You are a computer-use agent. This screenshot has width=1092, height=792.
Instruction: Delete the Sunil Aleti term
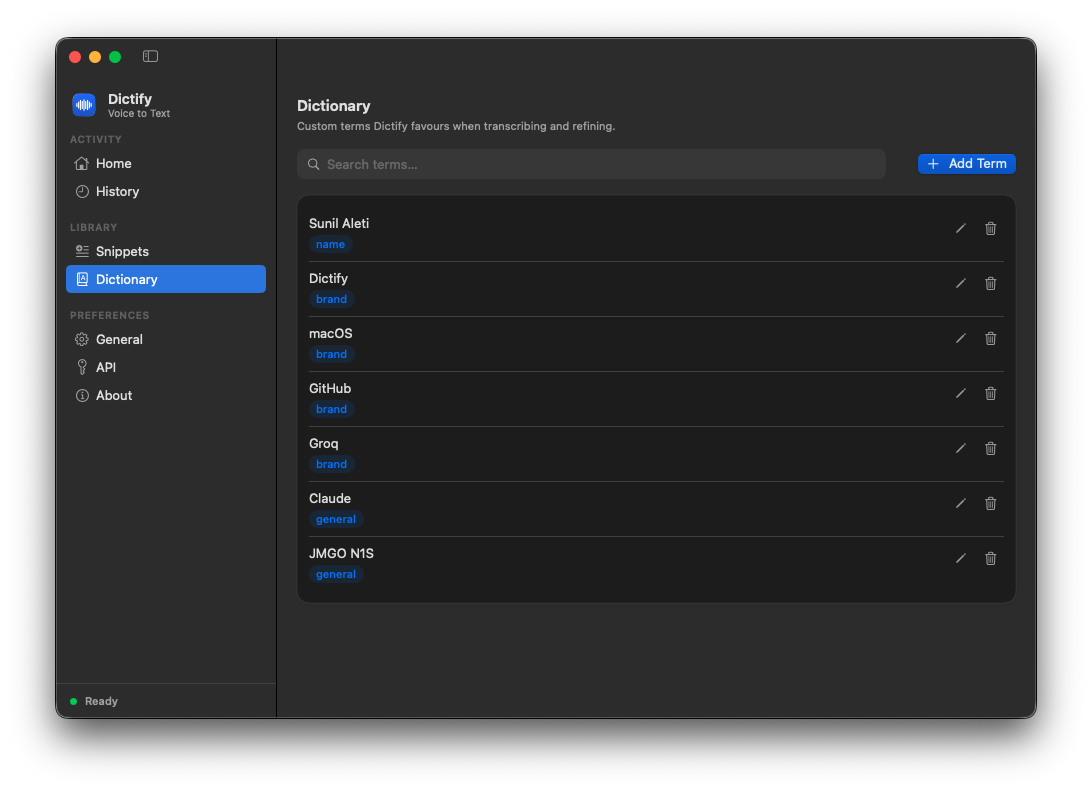[x=990, y=228]
